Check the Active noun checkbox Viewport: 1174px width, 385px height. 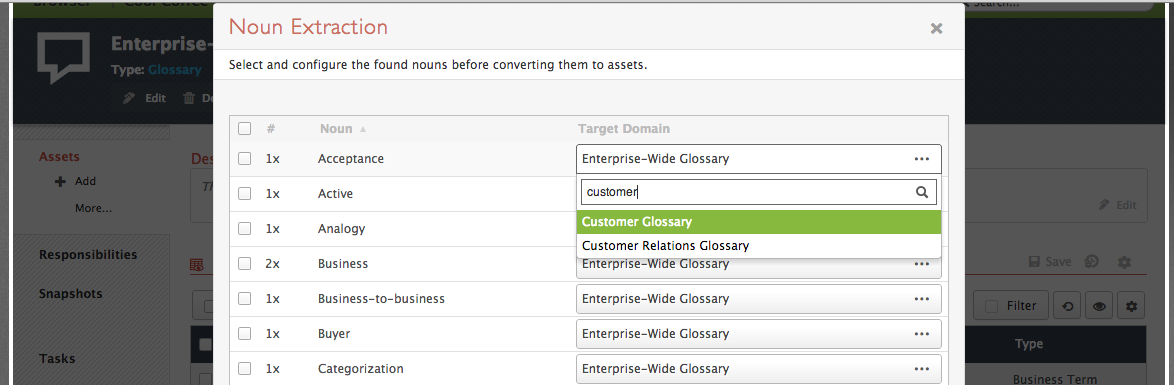(x=245, y=193)
